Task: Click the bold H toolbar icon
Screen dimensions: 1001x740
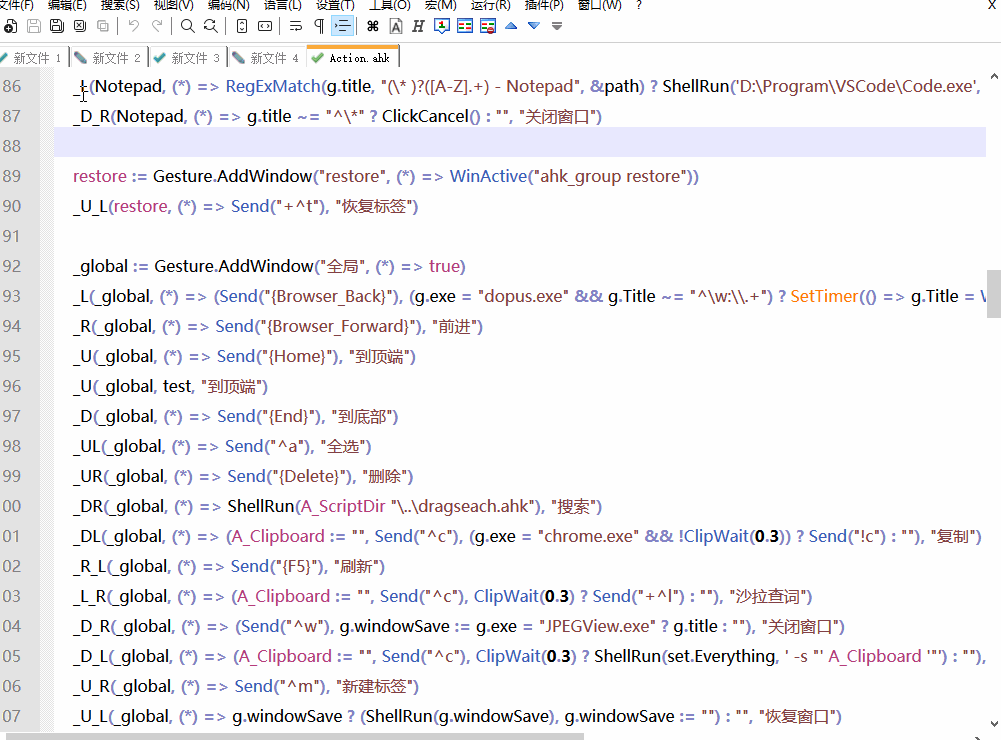Action: [x=418, y=26]
